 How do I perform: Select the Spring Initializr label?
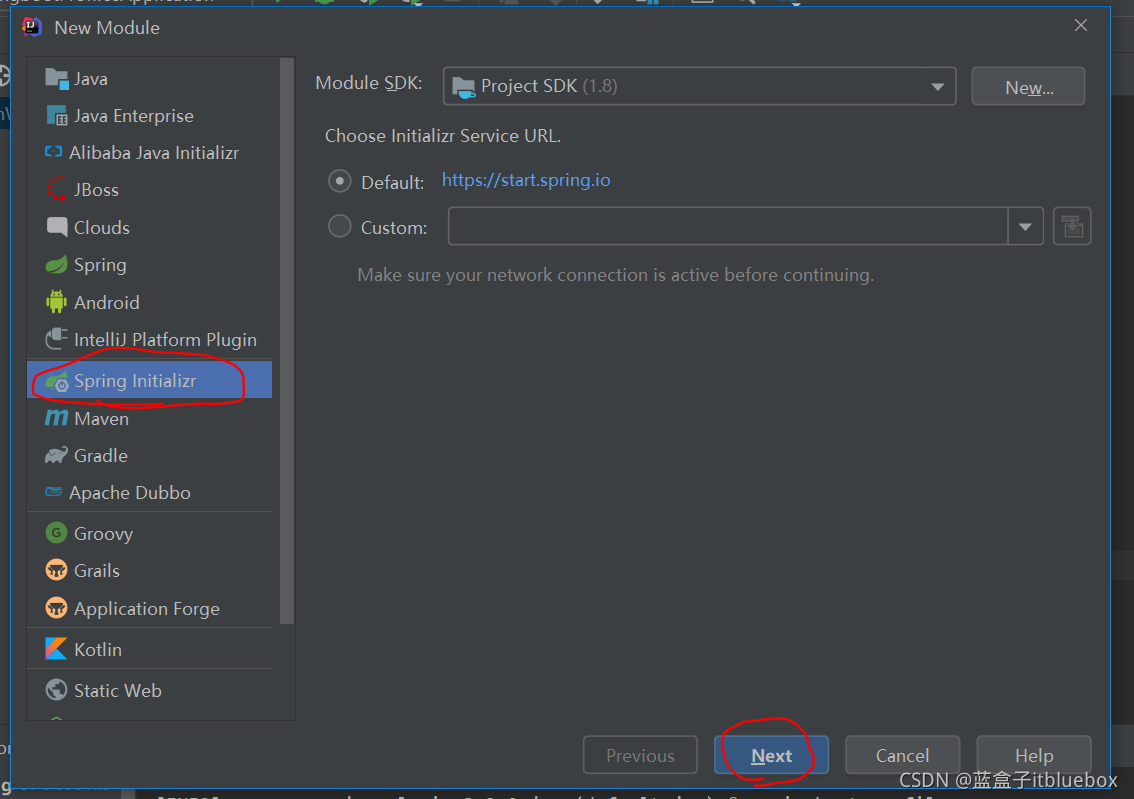coord(135,381)
